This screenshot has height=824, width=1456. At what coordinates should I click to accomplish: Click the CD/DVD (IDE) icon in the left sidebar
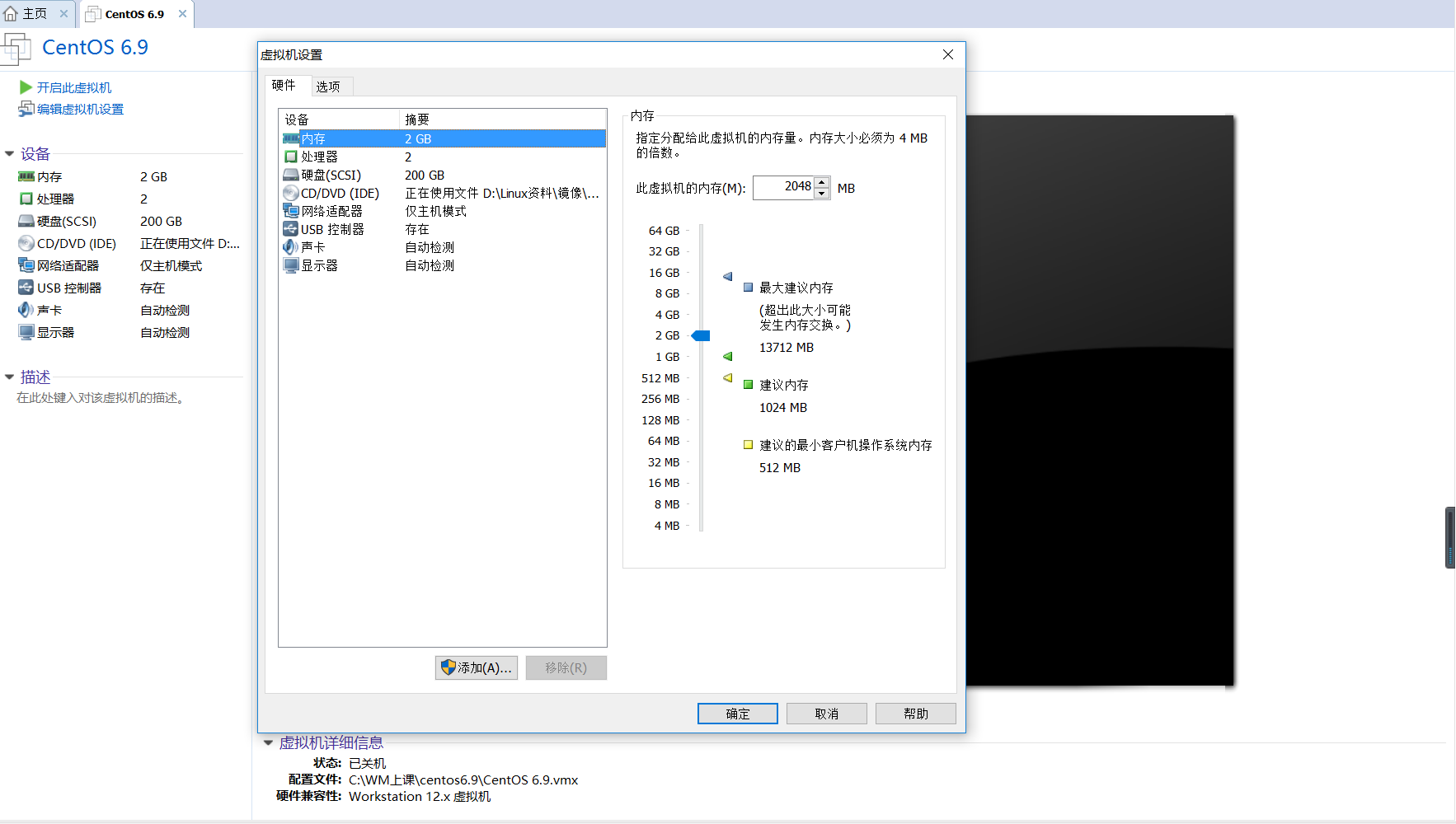pyautogui.click(x=26, y=243)
